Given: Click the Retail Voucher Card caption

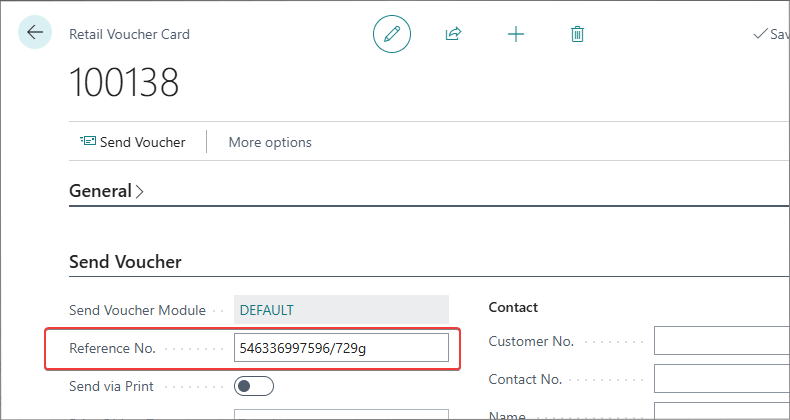Looking at the screenshot, I should point(129,34).
